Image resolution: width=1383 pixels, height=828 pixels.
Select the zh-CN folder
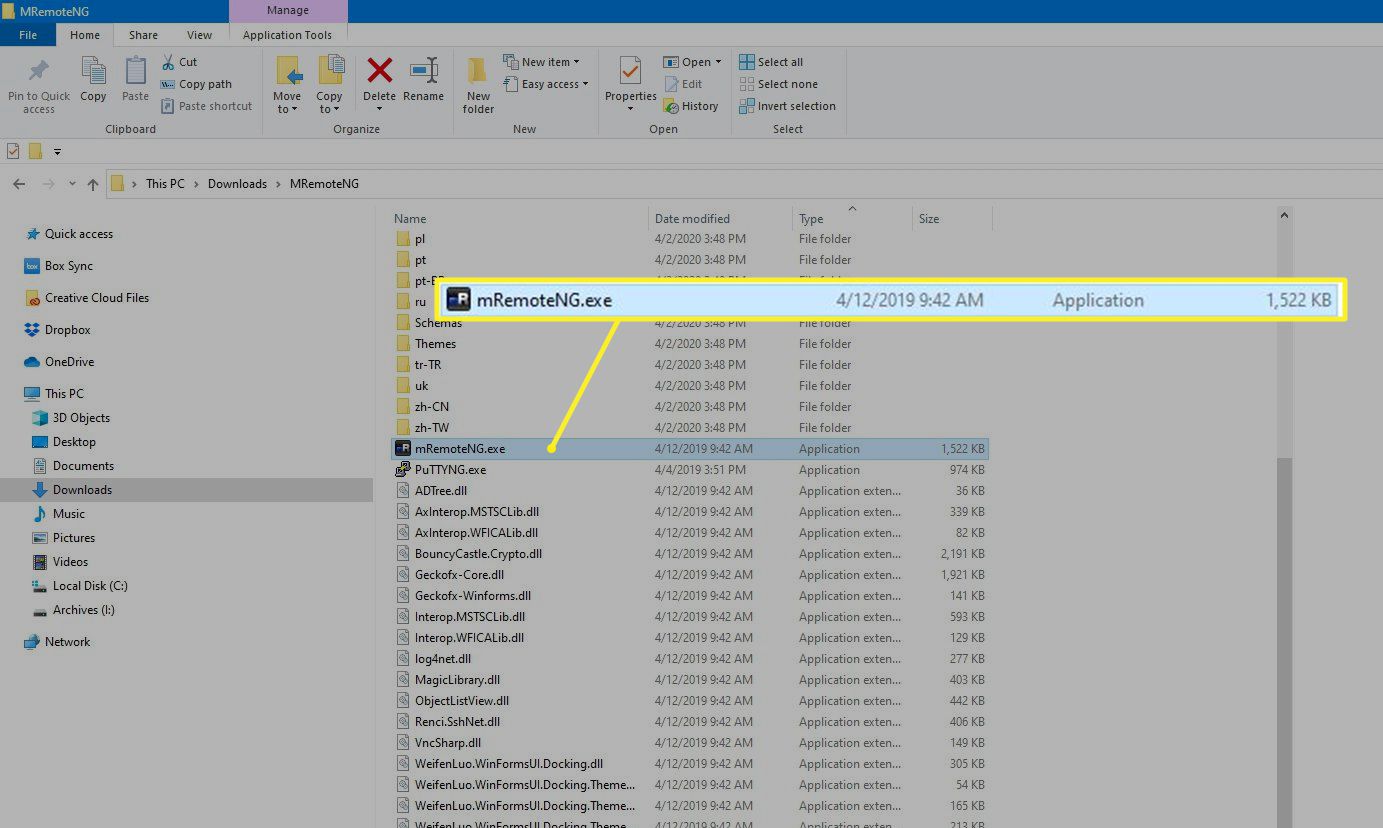[431, 407]
